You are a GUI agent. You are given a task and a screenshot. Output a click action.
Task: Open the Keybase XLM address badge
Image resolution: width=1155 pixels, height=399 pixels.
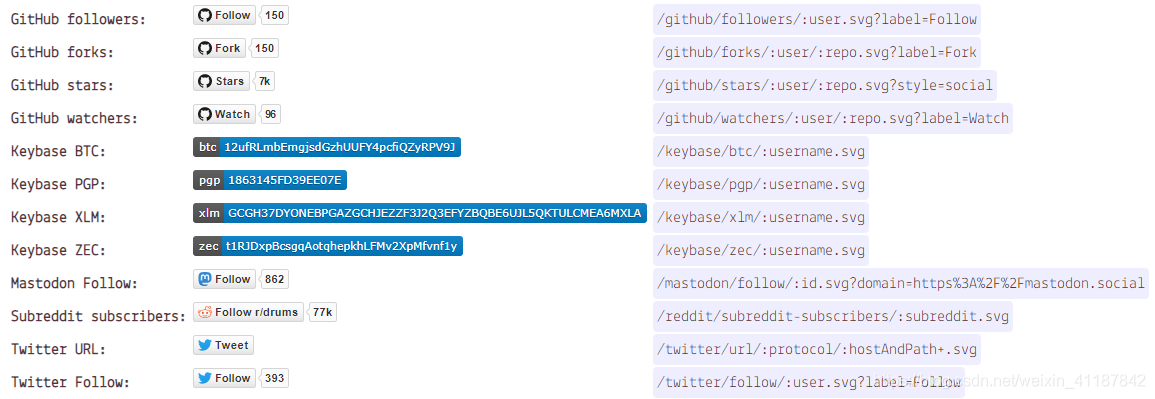(x=420, y=213)
